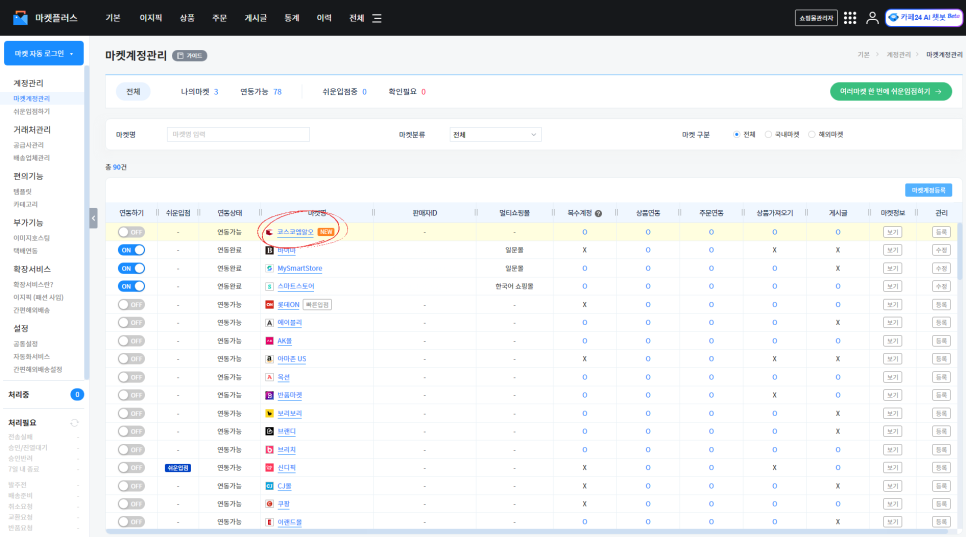
Task: Click the 브랜디 market logo icon
Action: pos(269,432)
